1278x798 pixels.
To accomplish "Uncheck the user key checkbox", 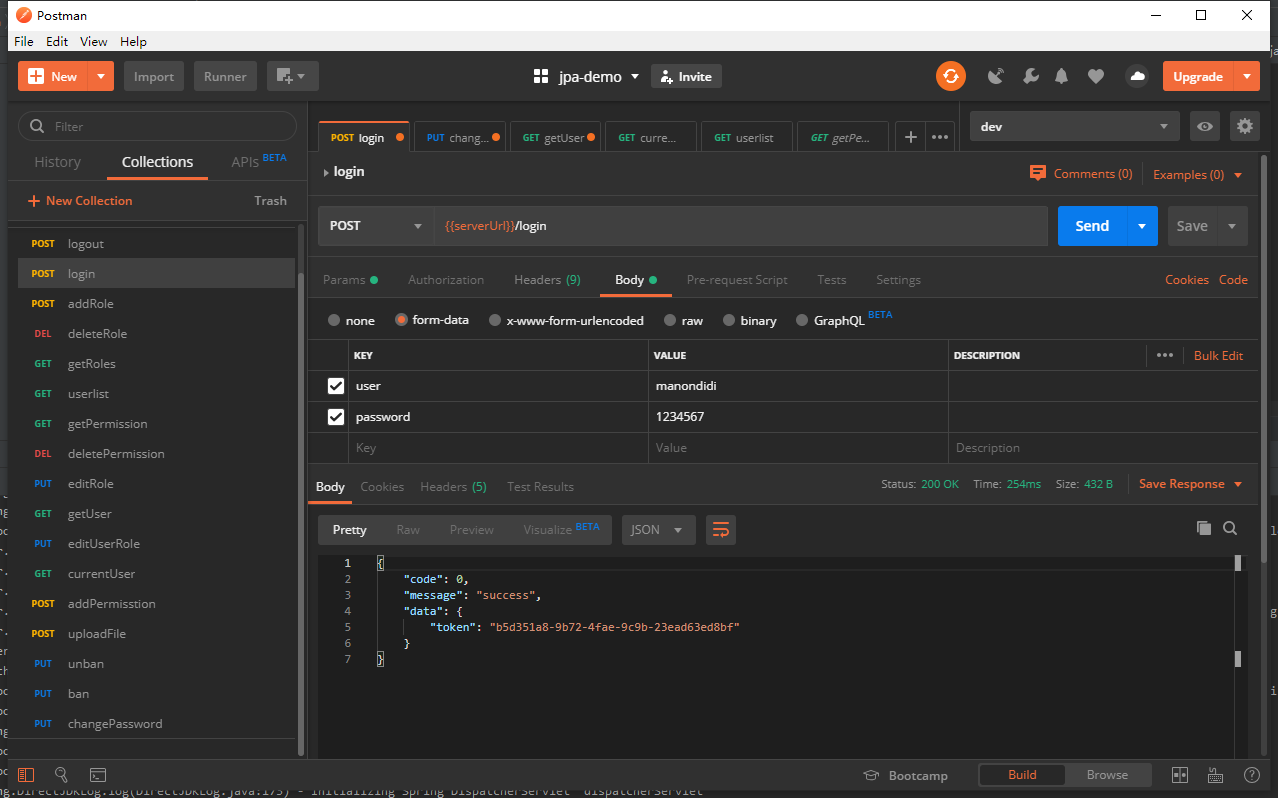I will click(x=336, y=386).
